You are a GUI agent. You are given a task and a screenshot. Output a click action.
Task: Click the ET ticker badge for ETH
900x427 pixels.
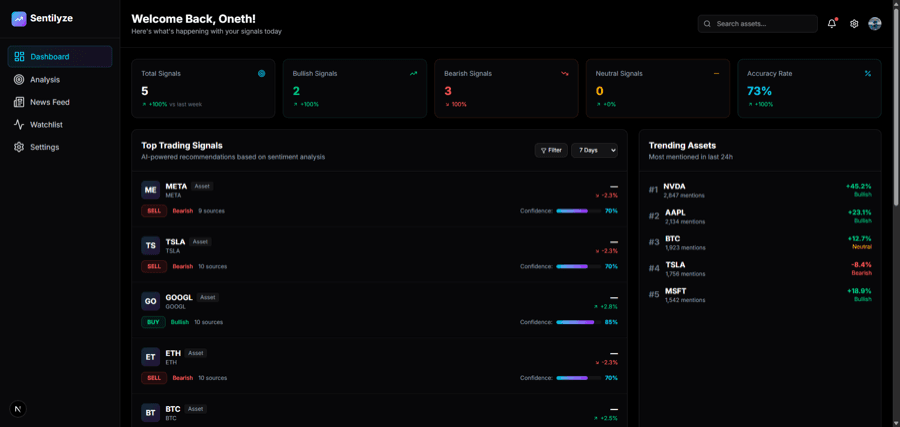[x=150, y=357]
